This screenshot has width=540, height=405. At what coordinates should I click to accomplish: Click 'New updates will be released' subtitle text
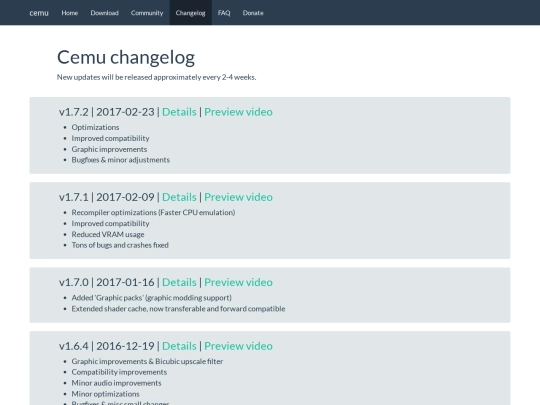click(x=156, y=77)
